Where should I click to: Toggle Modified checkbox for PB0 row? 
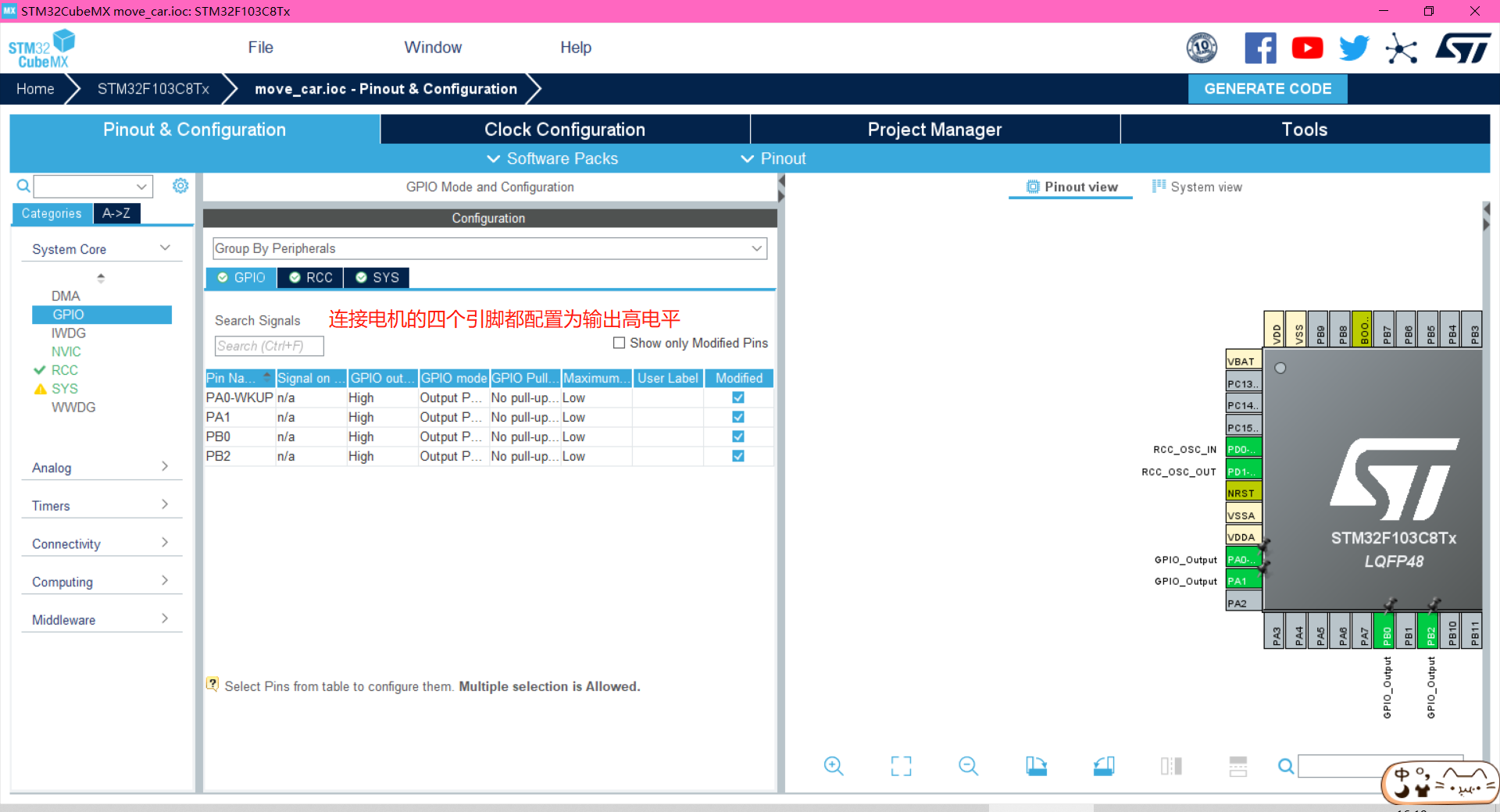click(x=738, y=436)
